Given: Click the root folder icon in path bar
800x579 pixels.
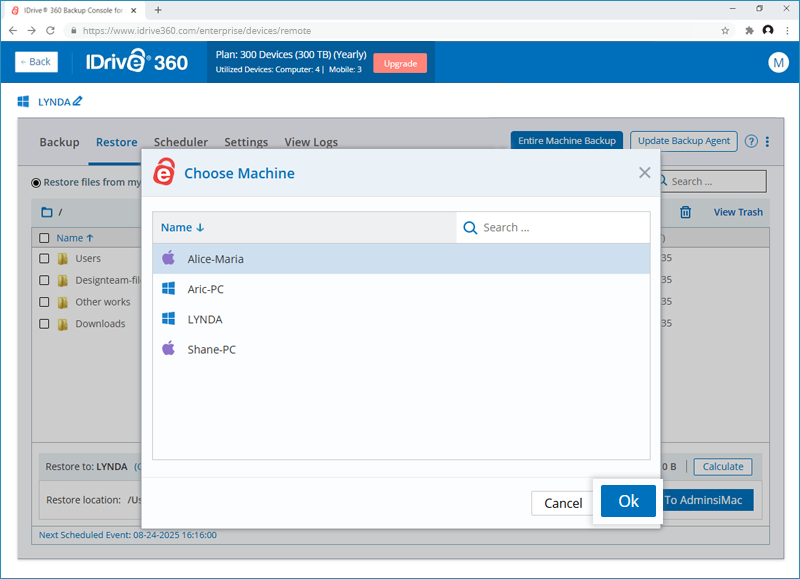Looking at the screenshot, I should tap(46, 212).
